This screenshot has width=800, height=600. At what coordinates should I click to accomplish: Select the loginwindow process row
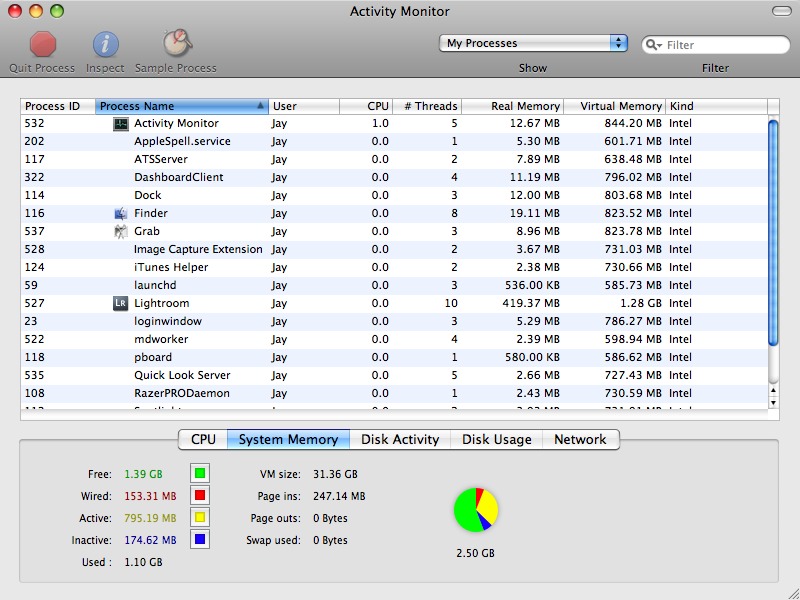pos(394,321)
